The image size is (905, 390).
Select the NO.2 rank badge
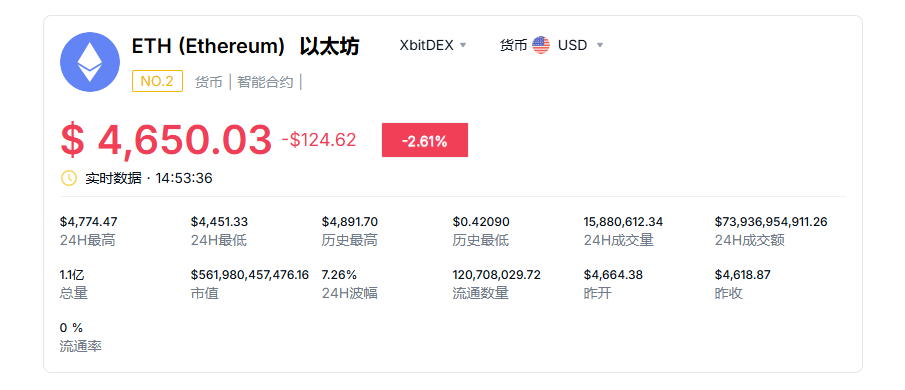[x=157, y=81]
